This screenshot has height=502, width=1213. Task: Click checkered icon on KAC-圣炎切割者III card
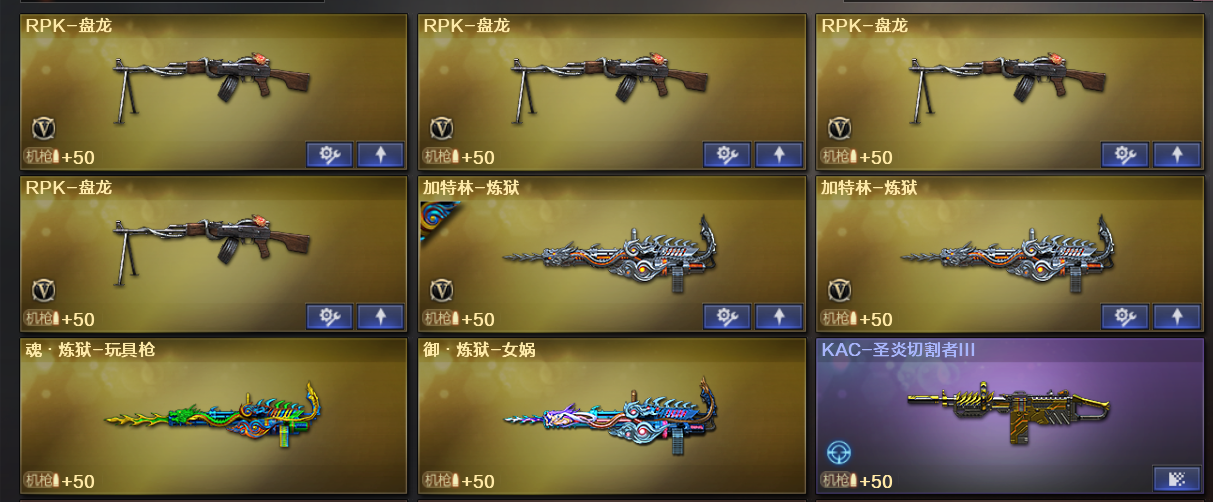(1176, 478)
